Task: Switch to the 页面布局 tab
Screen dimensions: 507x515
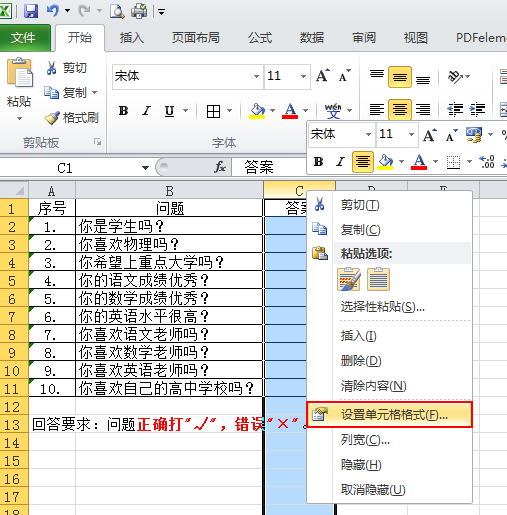Action: [x=195, y=38]
